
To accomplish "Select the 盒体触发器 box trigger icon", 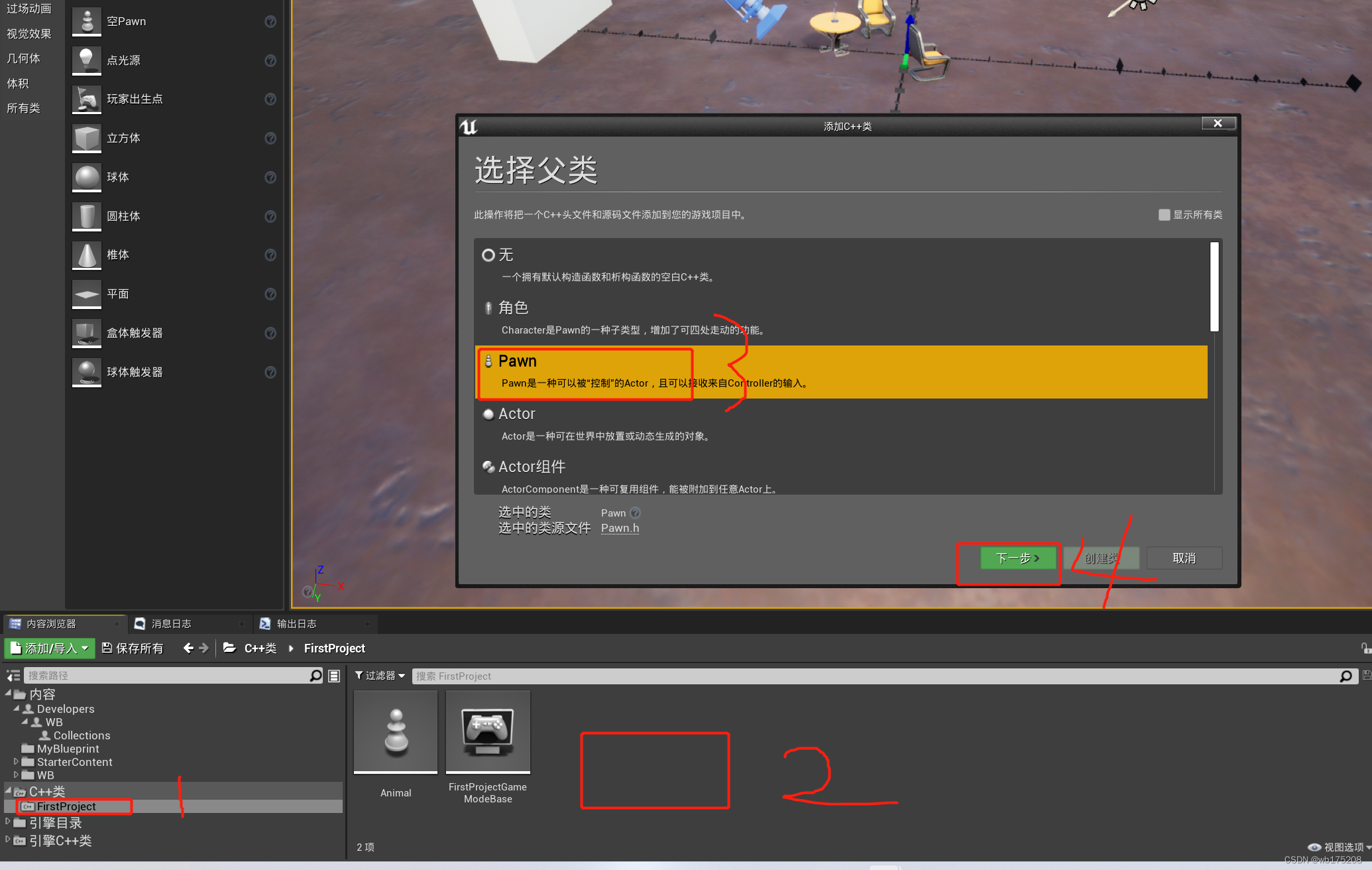I will tap(86, 333).
